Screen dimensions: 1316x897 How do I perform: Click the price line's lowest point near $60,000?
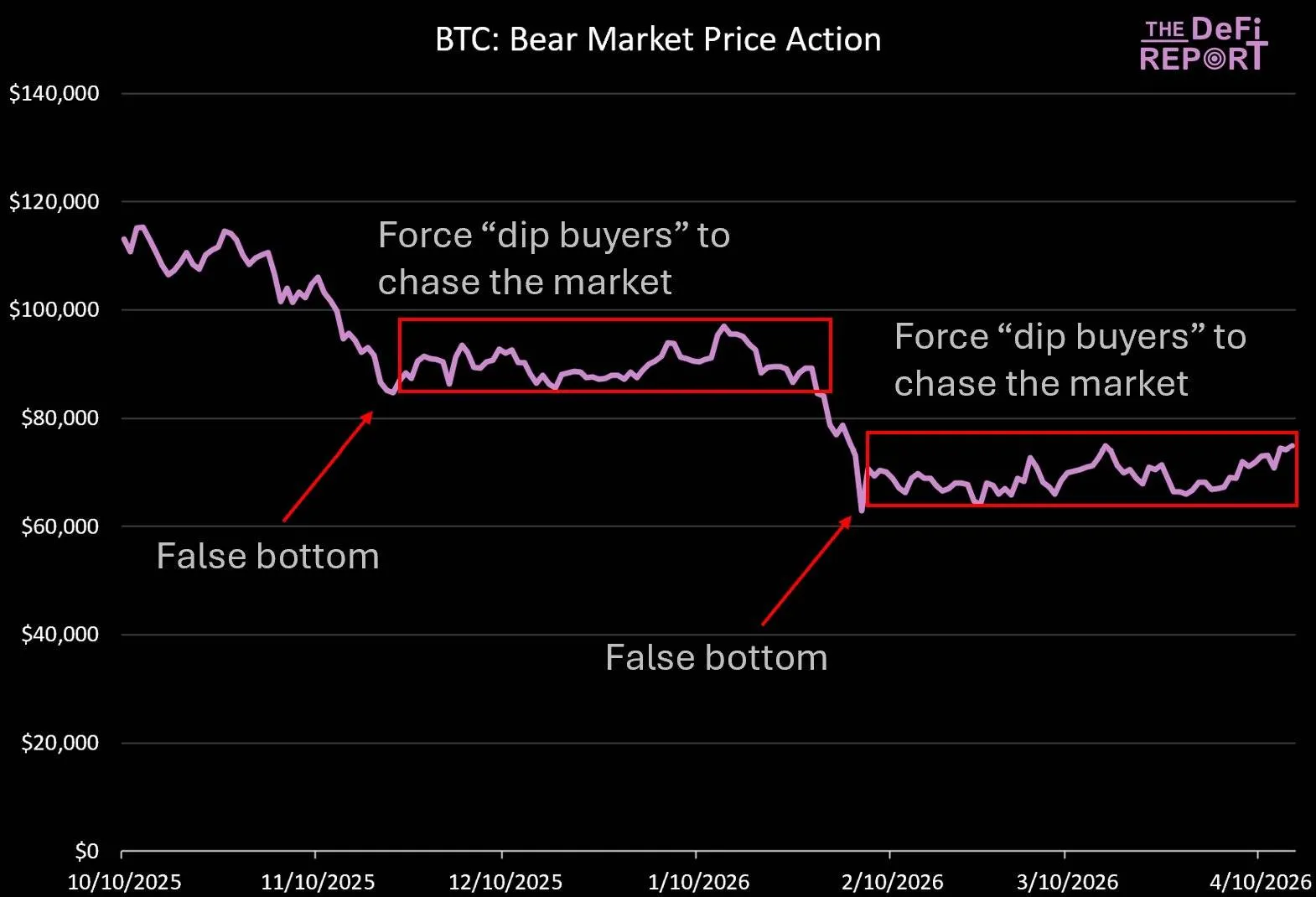click(861, 510)
